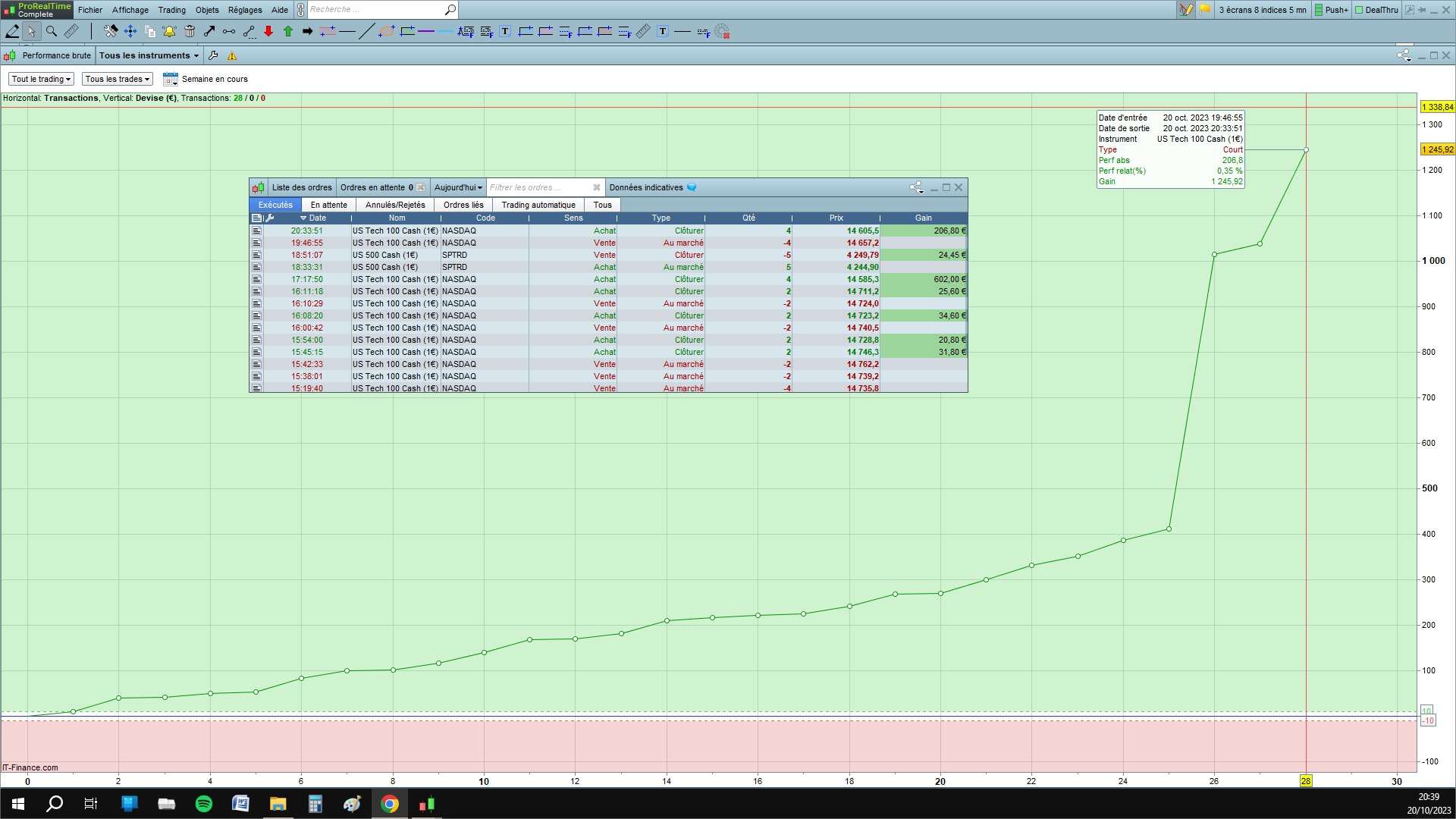Select the red down arrow tool
This screenshot has width=1456, height=819.
point(268,31)
